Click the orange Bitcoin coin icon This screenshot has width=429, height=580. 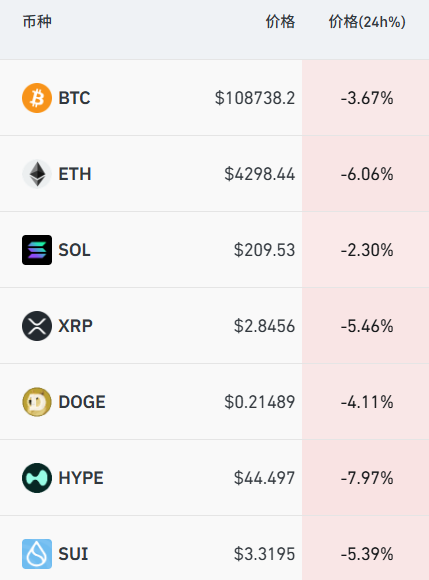pos(37,98)
